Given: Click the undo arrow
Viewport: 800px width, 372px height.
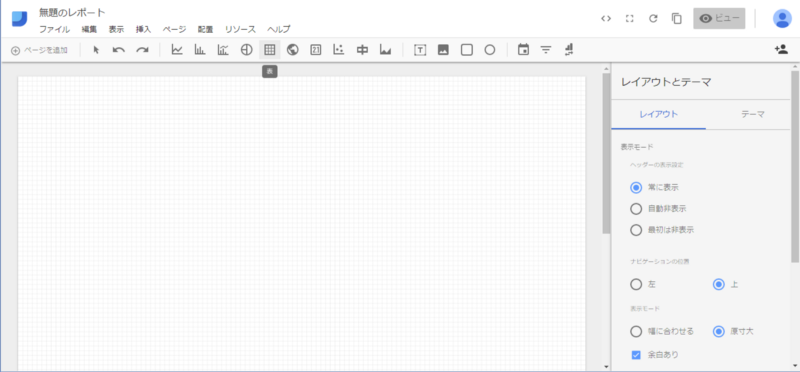Looking at the screenshot, I should click(x=119, y=50).
